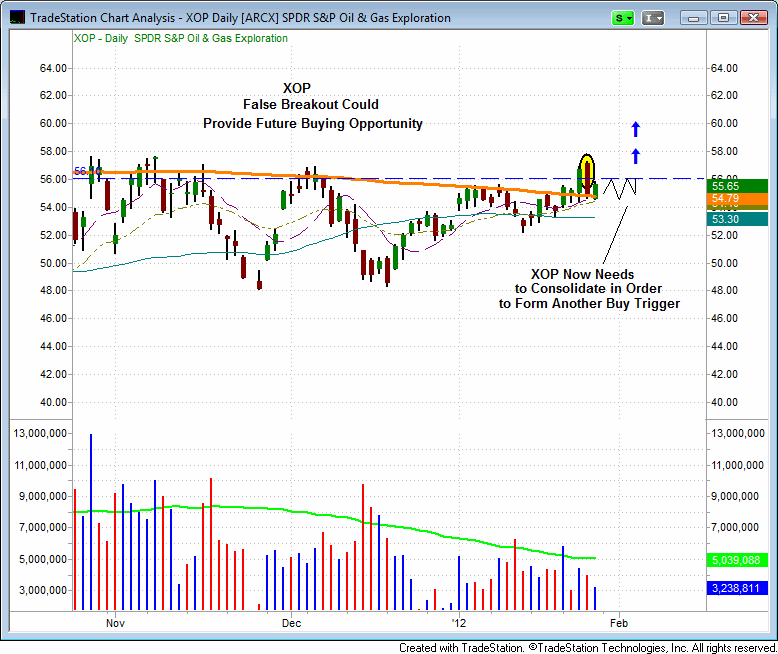Screen dimensions: 778x654
Task: Click 'Provide Future Buying Opportunity' text
Action: click(313, 124)
